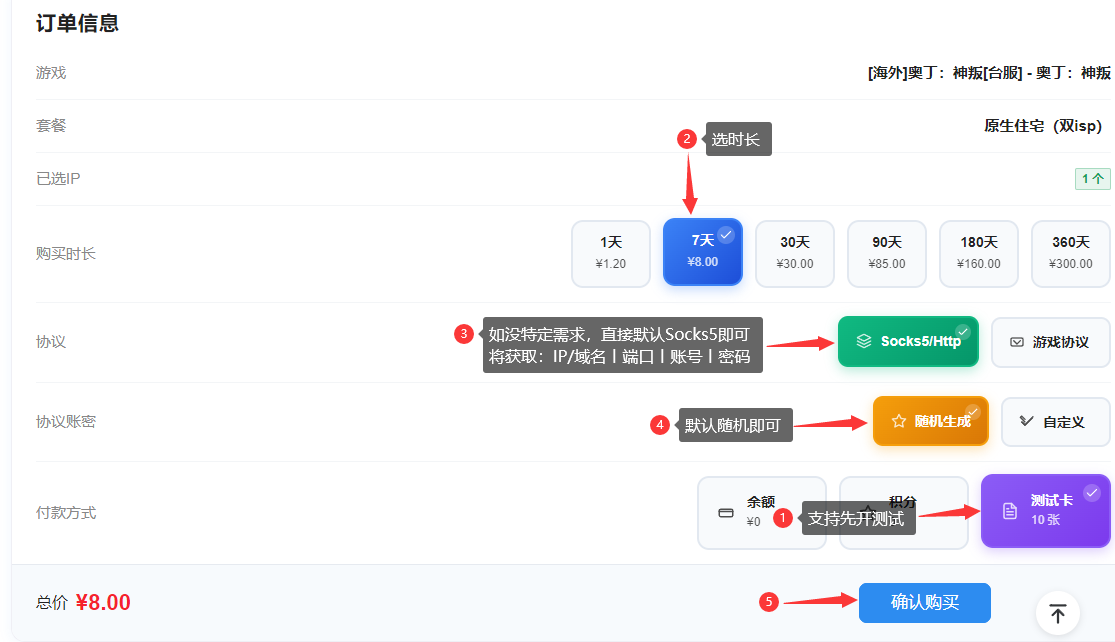Select the 90天 ¥85.00 duration

[886, 253]
